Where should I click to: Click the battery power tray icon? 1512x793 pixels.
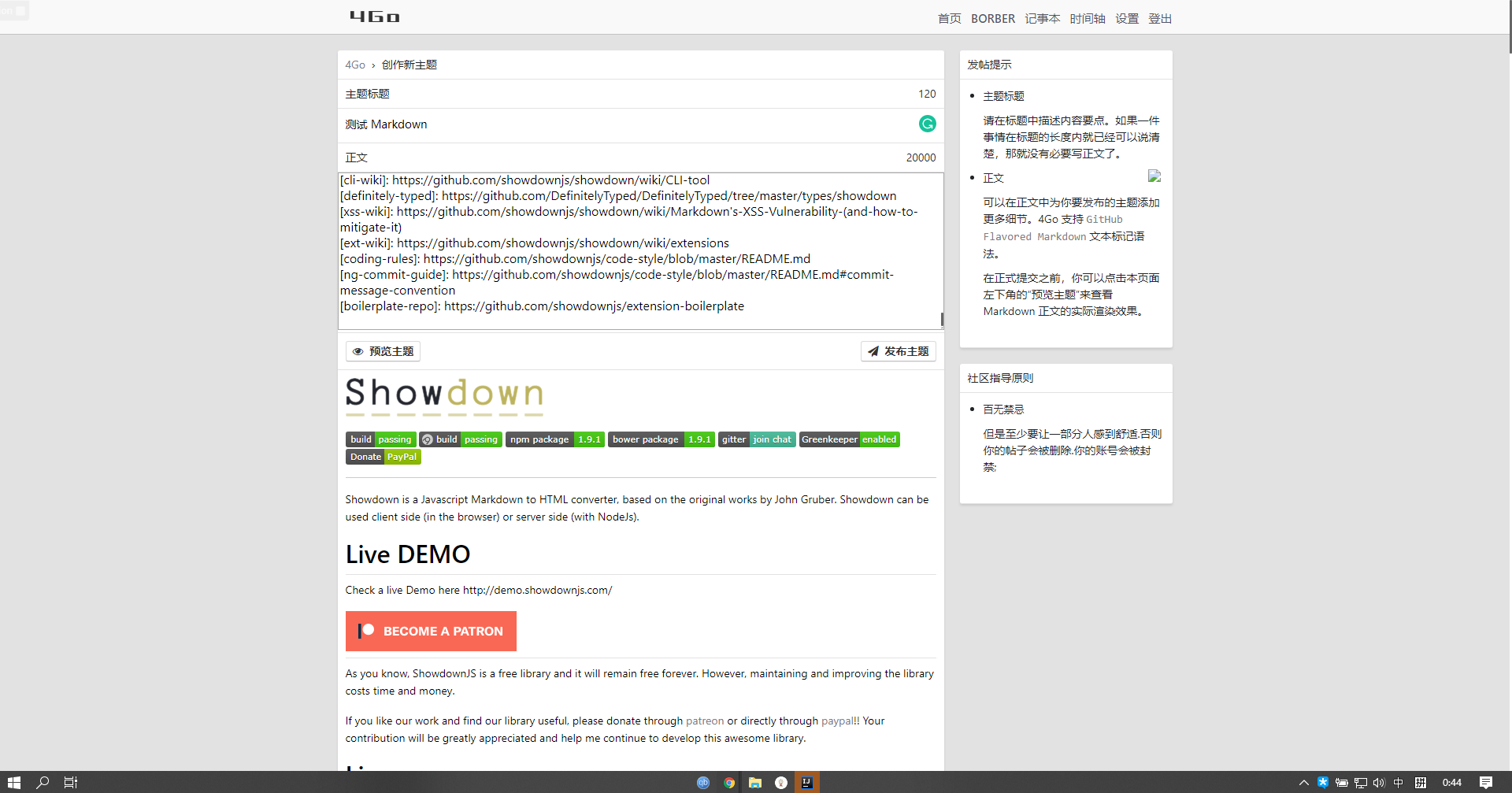tap(1342, 782)
